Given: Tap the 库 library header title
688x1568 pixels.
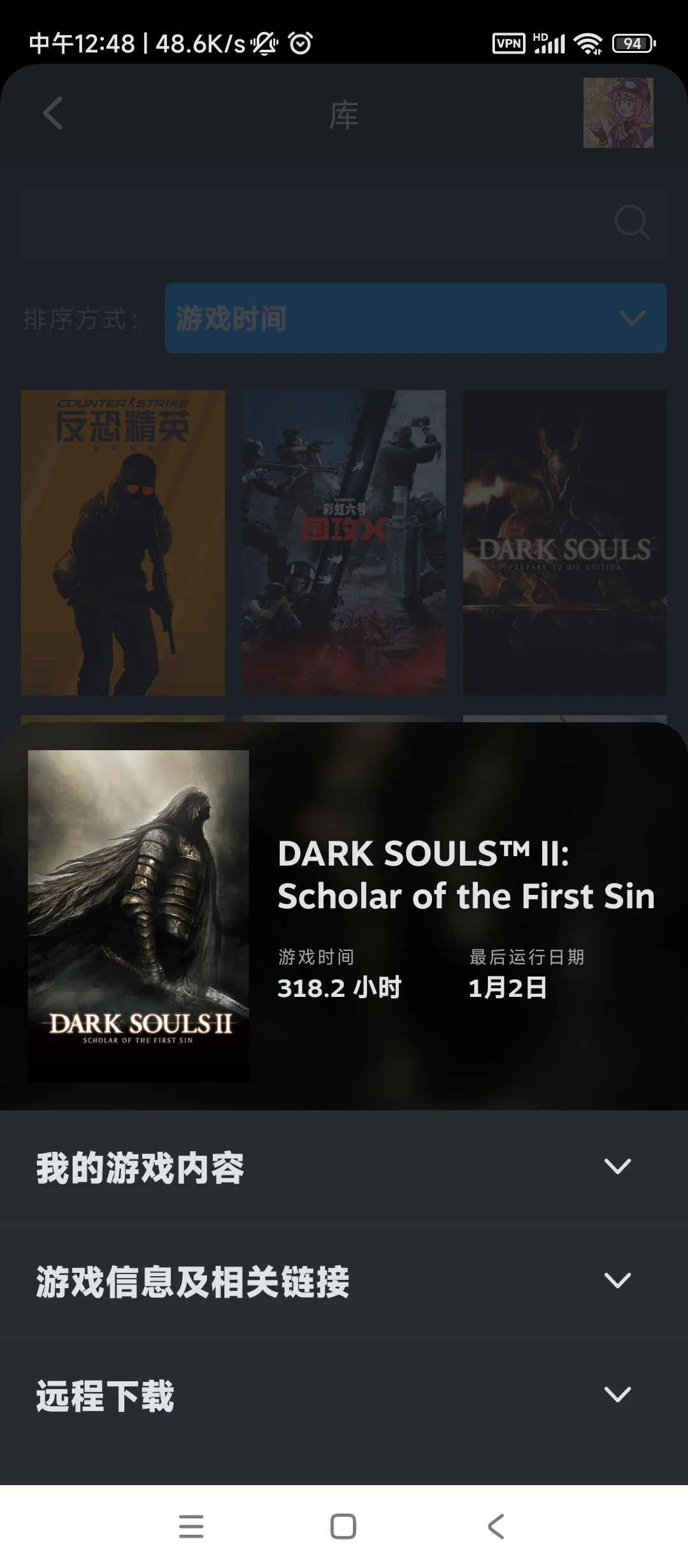Looking at the screenshot, I should 344,115.
